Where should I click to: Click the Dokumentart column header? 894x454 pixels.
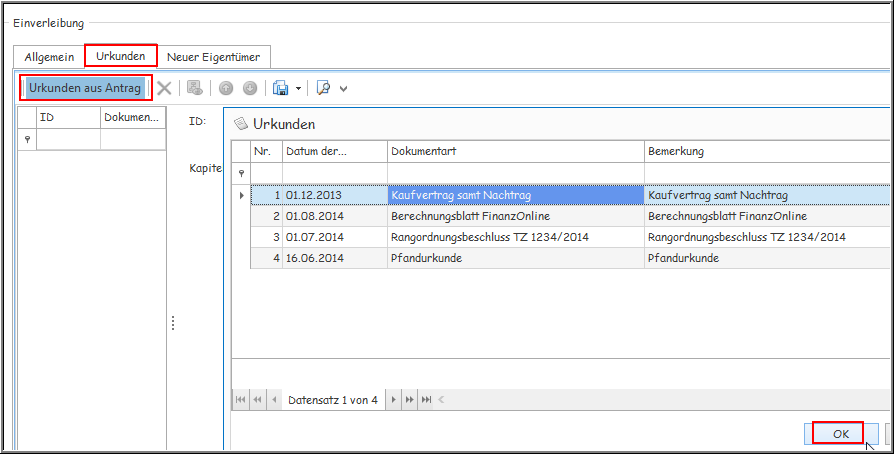(x=516, y=151)
